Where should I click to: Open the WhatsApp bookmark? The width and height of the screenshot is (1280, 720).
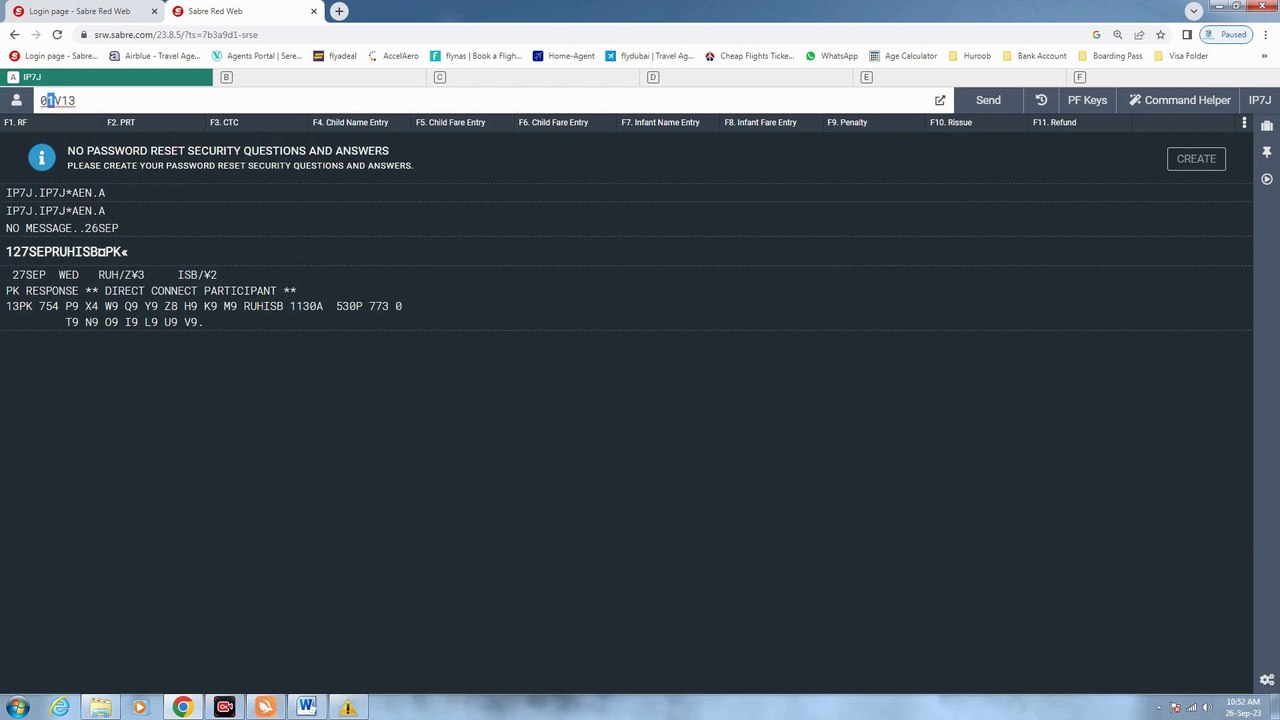(832, 56)
